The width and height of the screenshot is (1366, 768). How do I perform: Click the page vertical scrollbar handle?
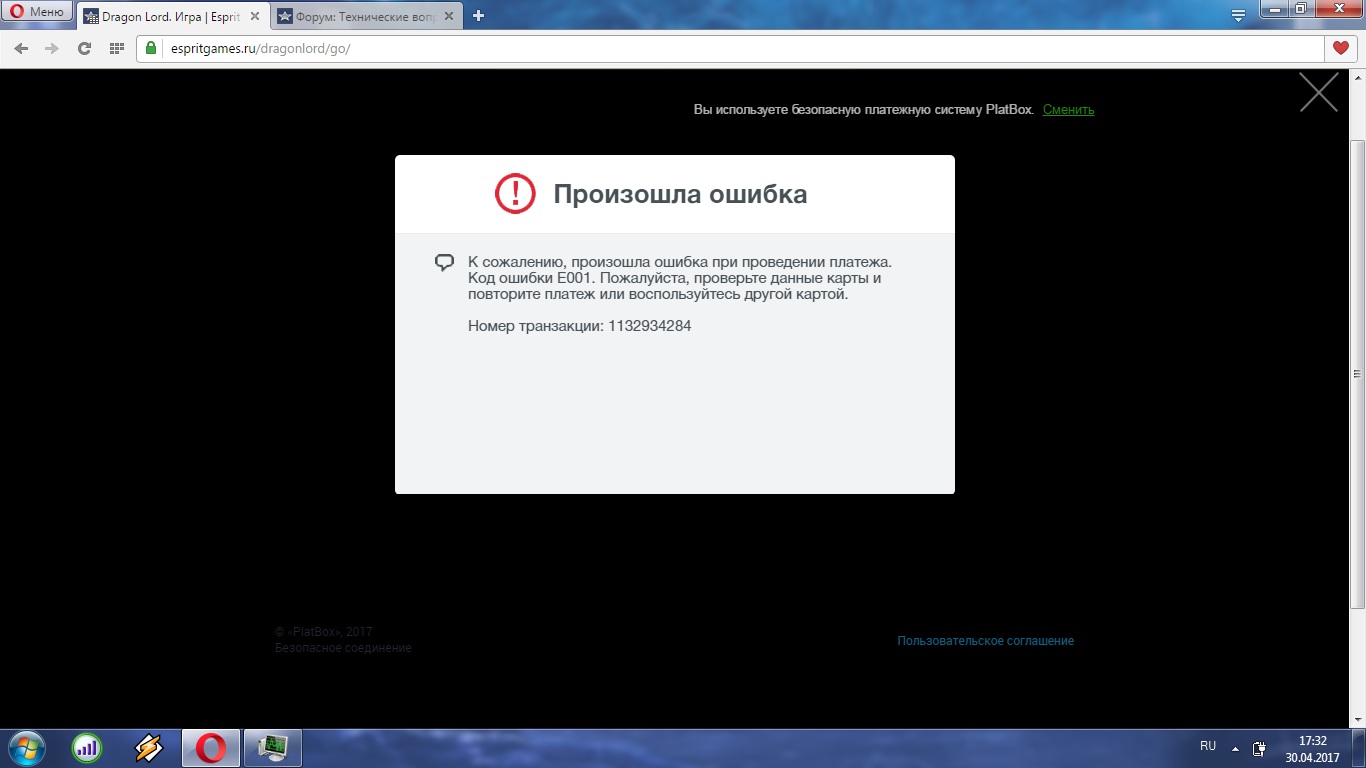click(1357, 373)
